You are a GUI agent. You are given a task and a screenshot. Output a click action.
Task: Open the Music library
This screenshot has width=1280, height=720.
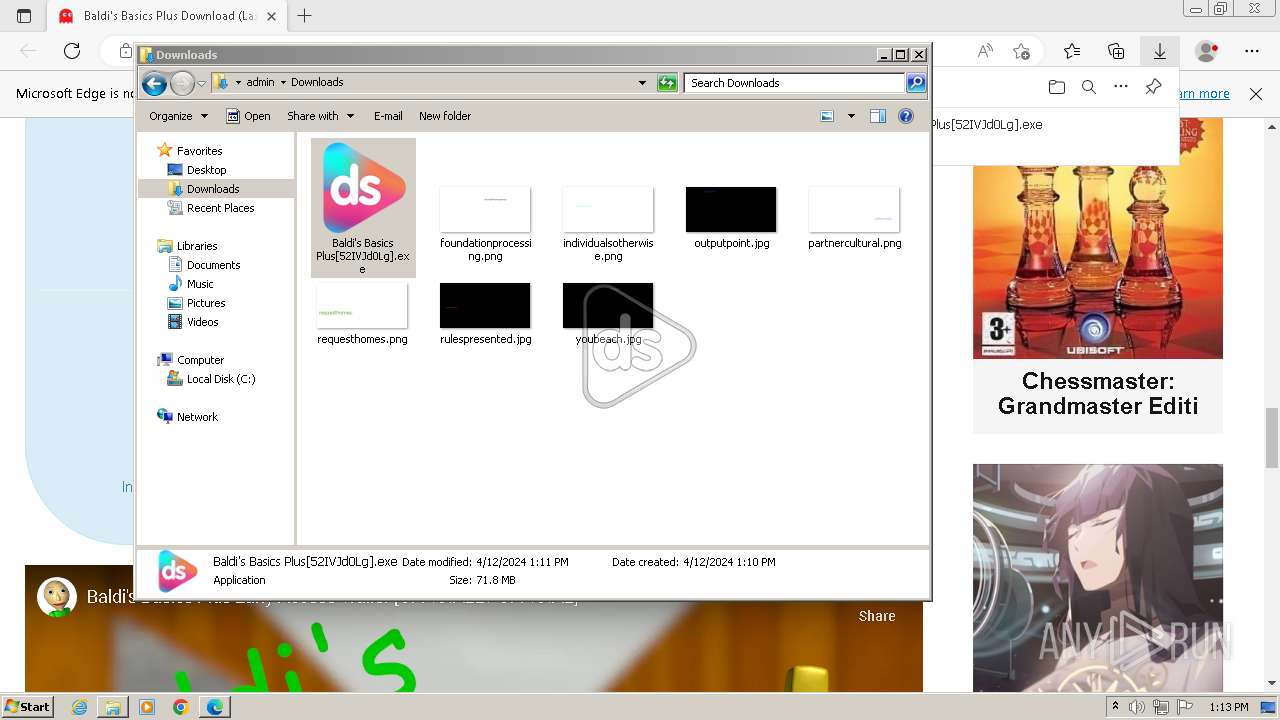200,284
